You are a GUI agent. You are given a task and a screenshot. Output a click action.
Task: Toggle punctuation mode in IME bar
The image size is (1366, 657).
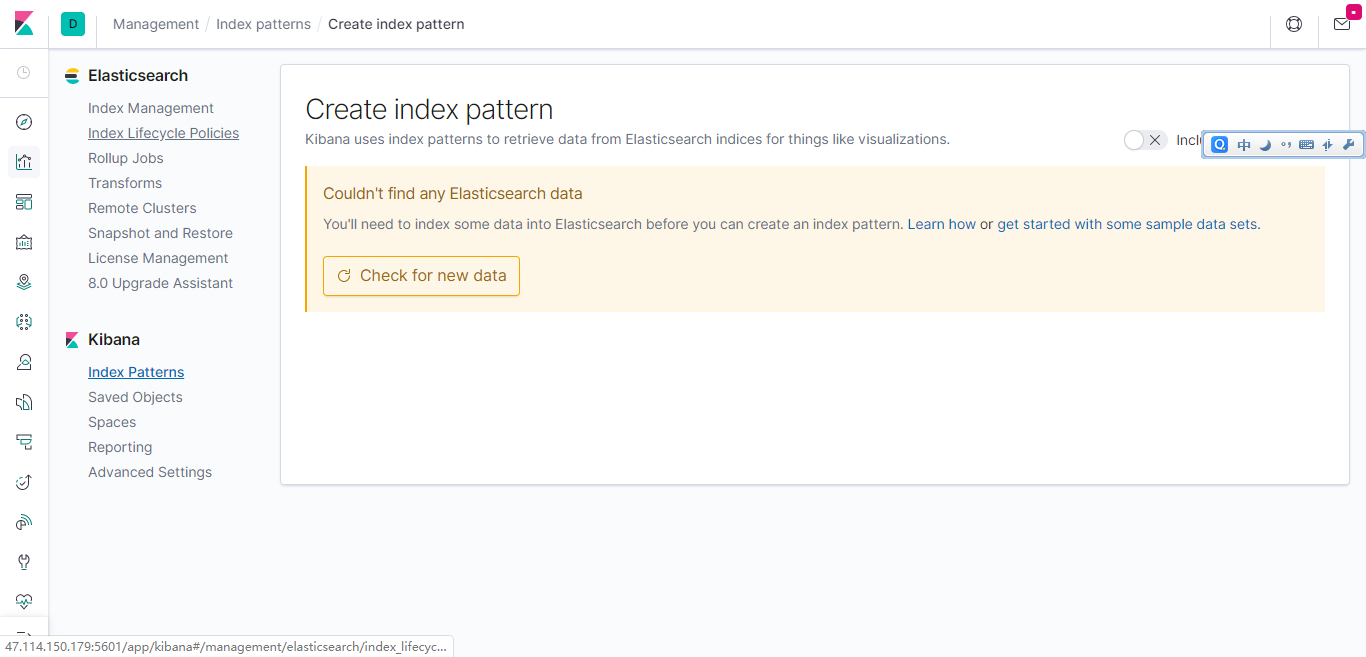[x=1286, y=145]
